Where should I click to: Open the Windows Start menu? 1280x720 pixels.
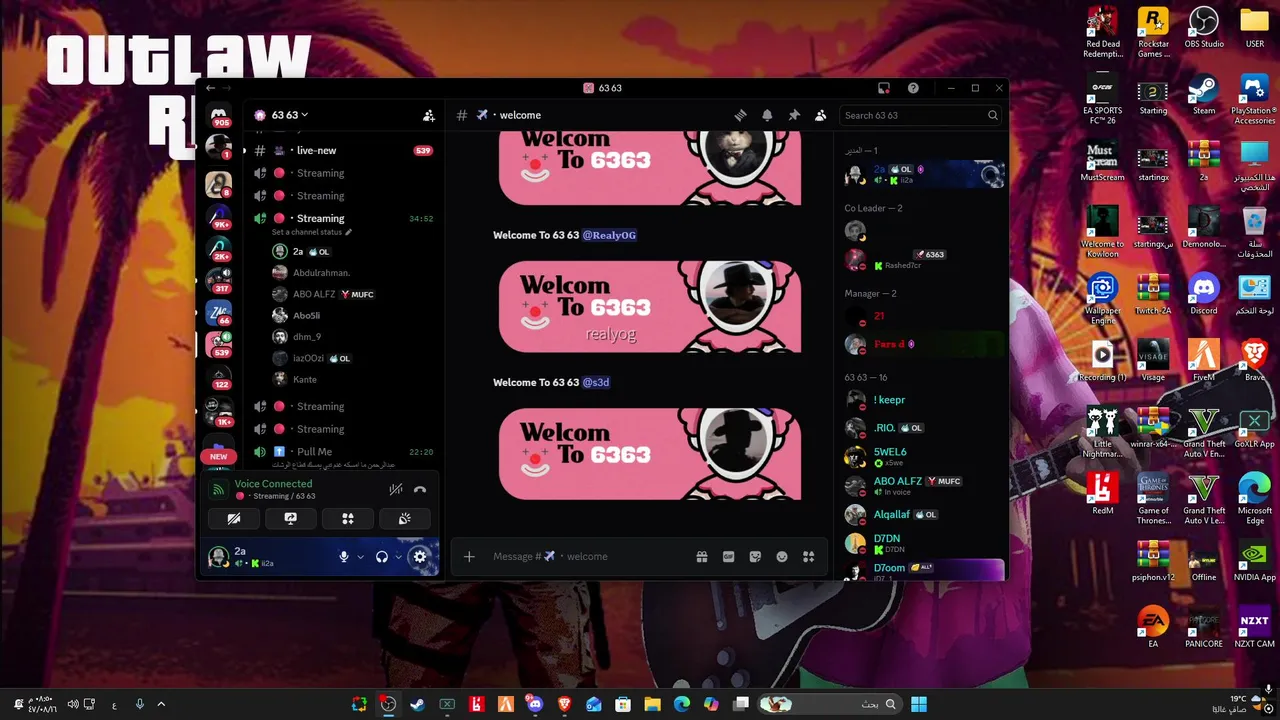click(x=919, y=704)
